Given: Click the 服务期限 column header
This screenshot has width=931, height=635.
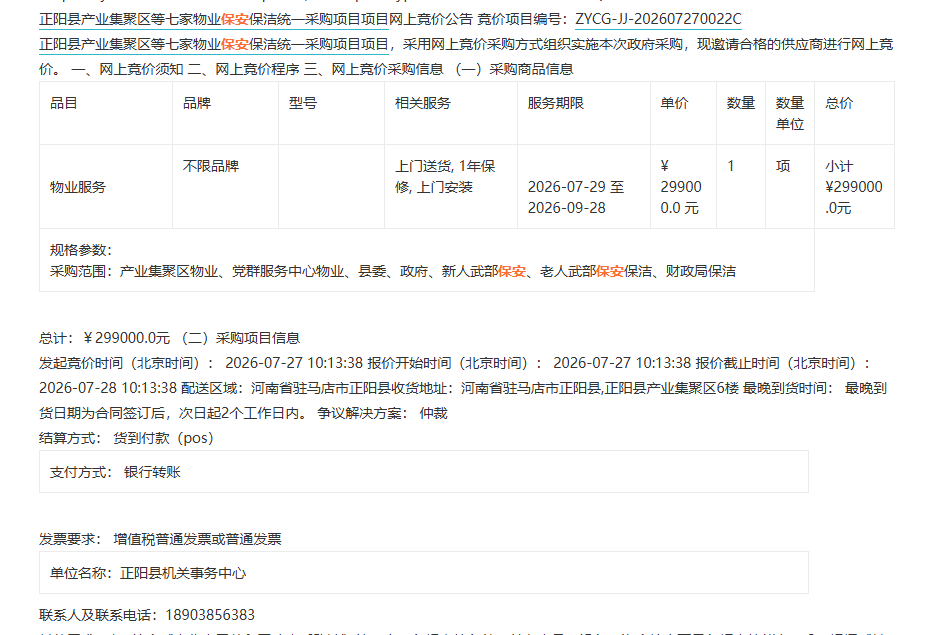Looking at the screenshot, I should click(x=584, y=113).
